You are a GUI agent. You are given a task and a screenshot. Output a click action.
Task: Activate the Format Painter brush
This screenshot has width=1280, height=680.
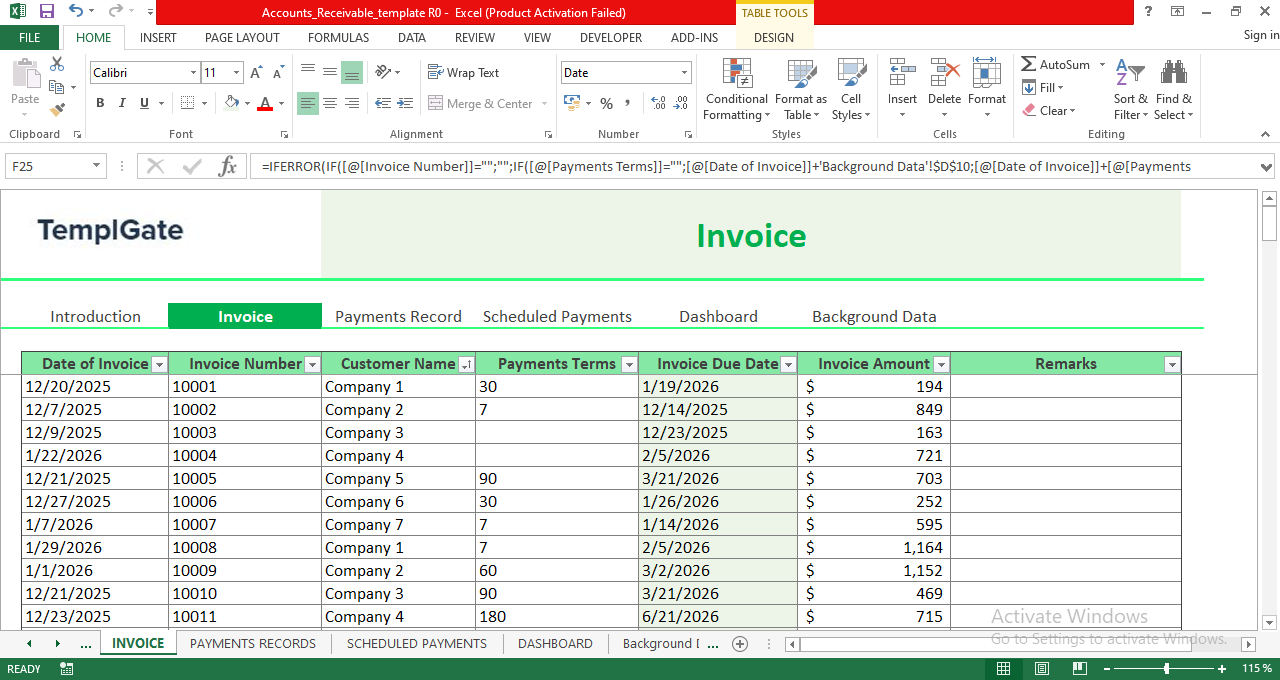click(x=57, y=110)
